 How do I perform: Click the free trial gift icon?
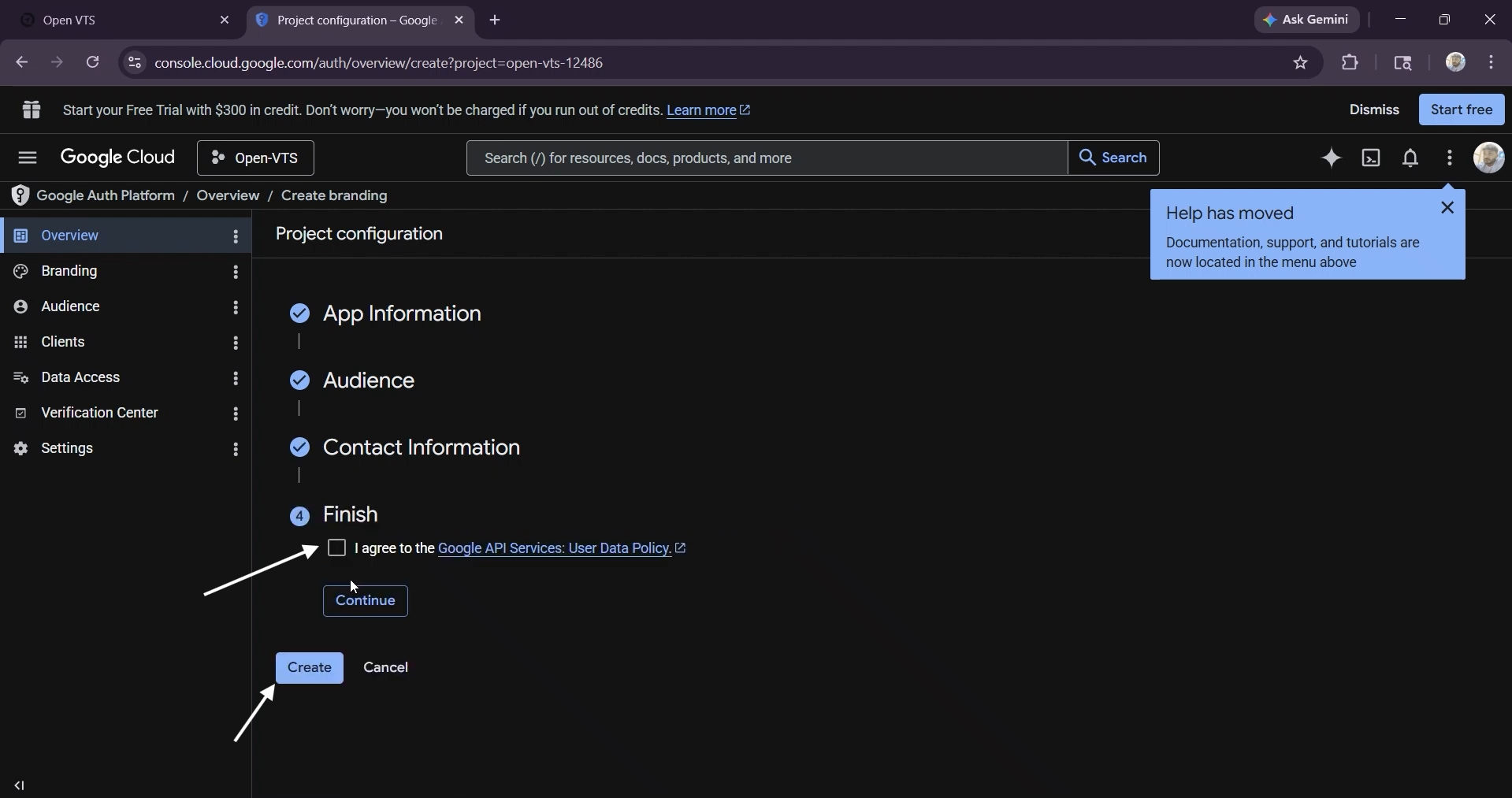click(x=32, y=109)
